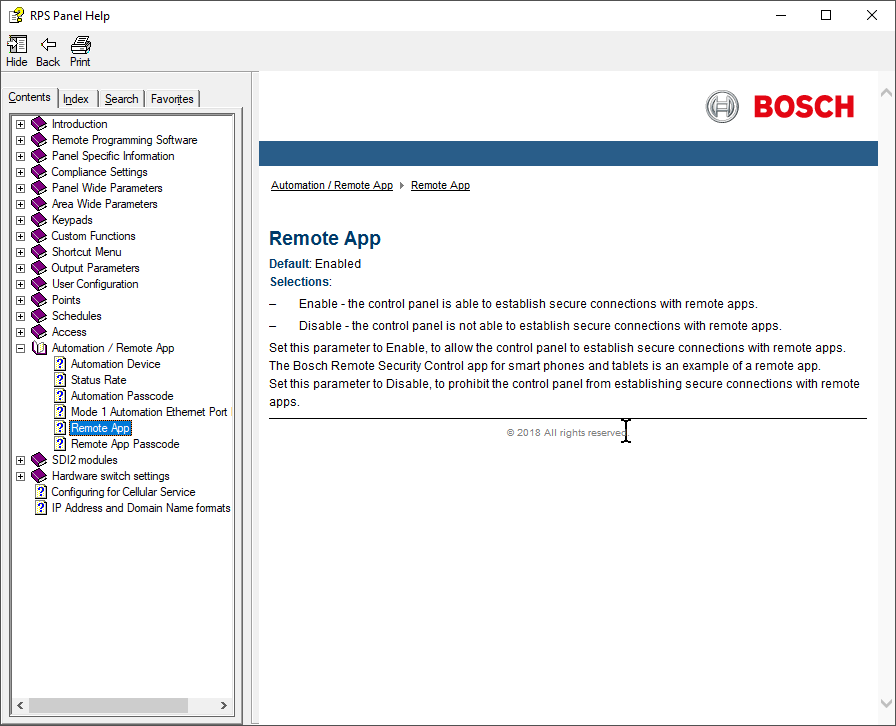Select the Hardware switch settings tree item

pyautogui.click(x=111, y=476)
